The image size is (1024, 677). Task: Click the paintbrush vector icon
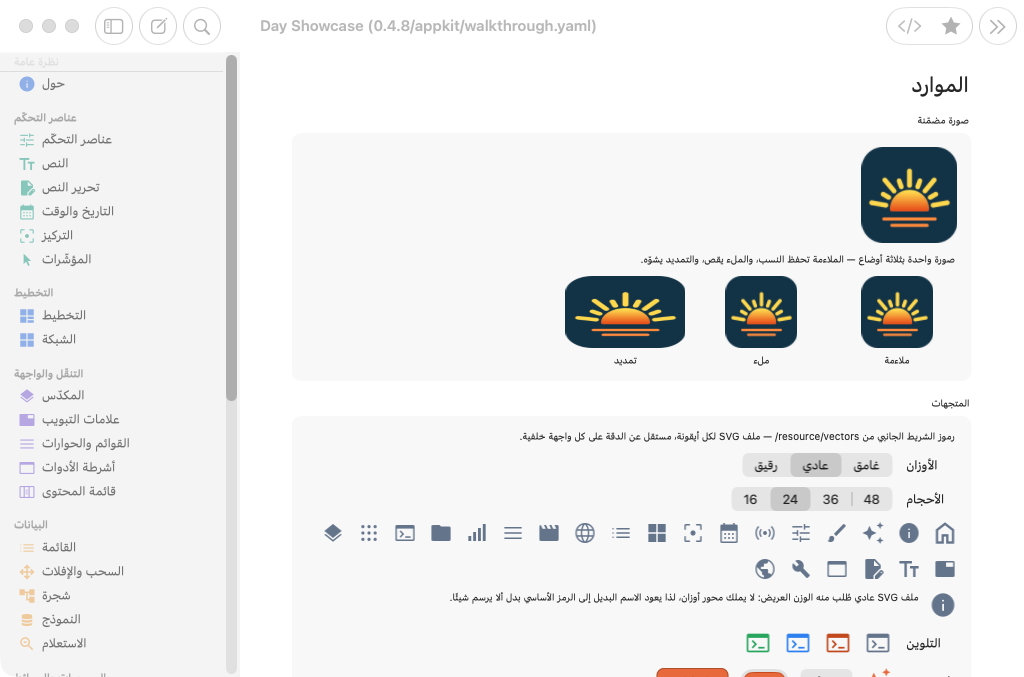click(837, 533)
